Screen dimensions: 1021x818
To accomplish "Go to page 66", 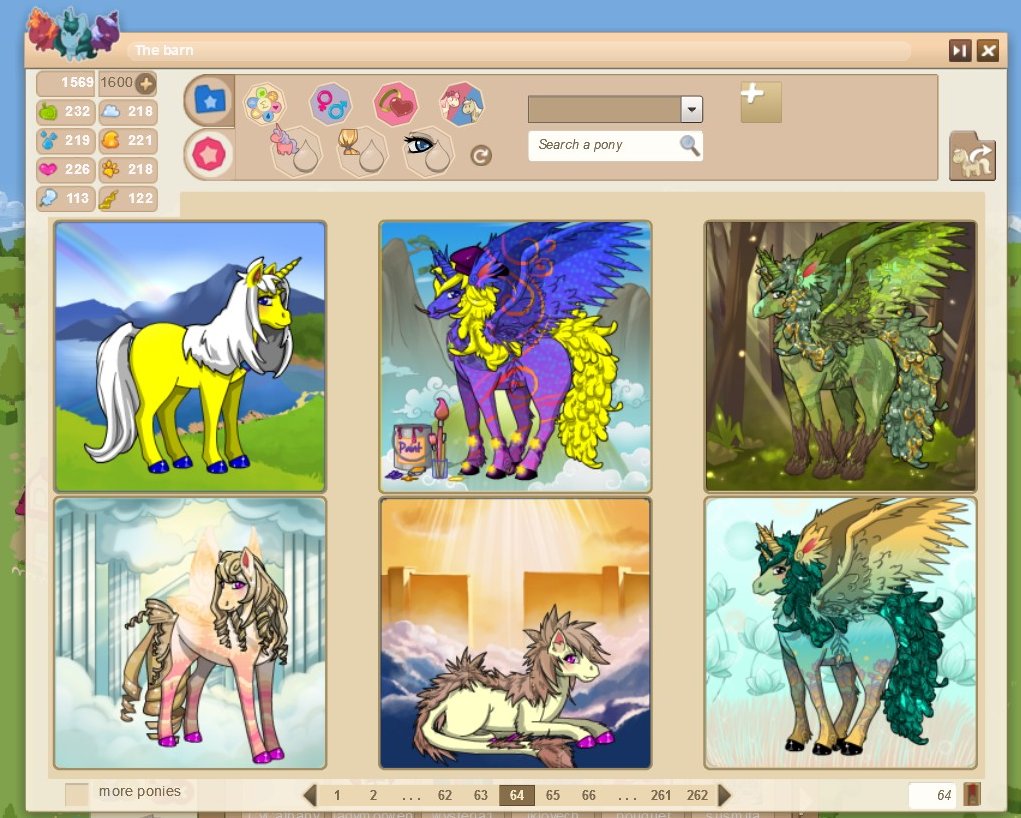I will [589, 795].
